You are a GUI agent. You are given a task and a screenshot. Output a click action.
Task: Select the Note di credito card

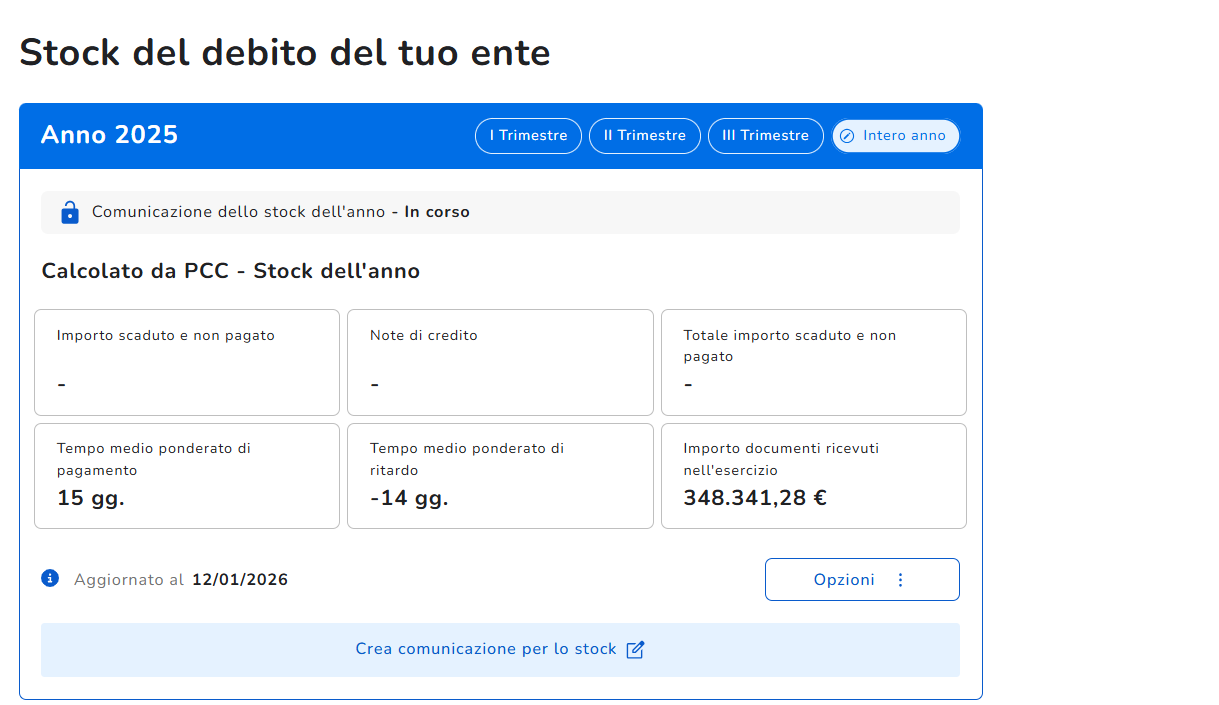(x=500, y=362)
